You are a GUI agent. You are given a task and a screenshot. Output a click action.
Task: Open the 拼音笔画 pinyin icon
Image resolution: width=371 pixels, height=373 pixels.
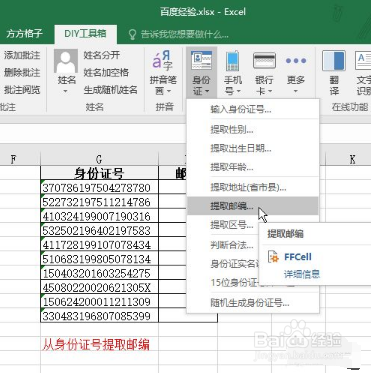pos(162,61)
